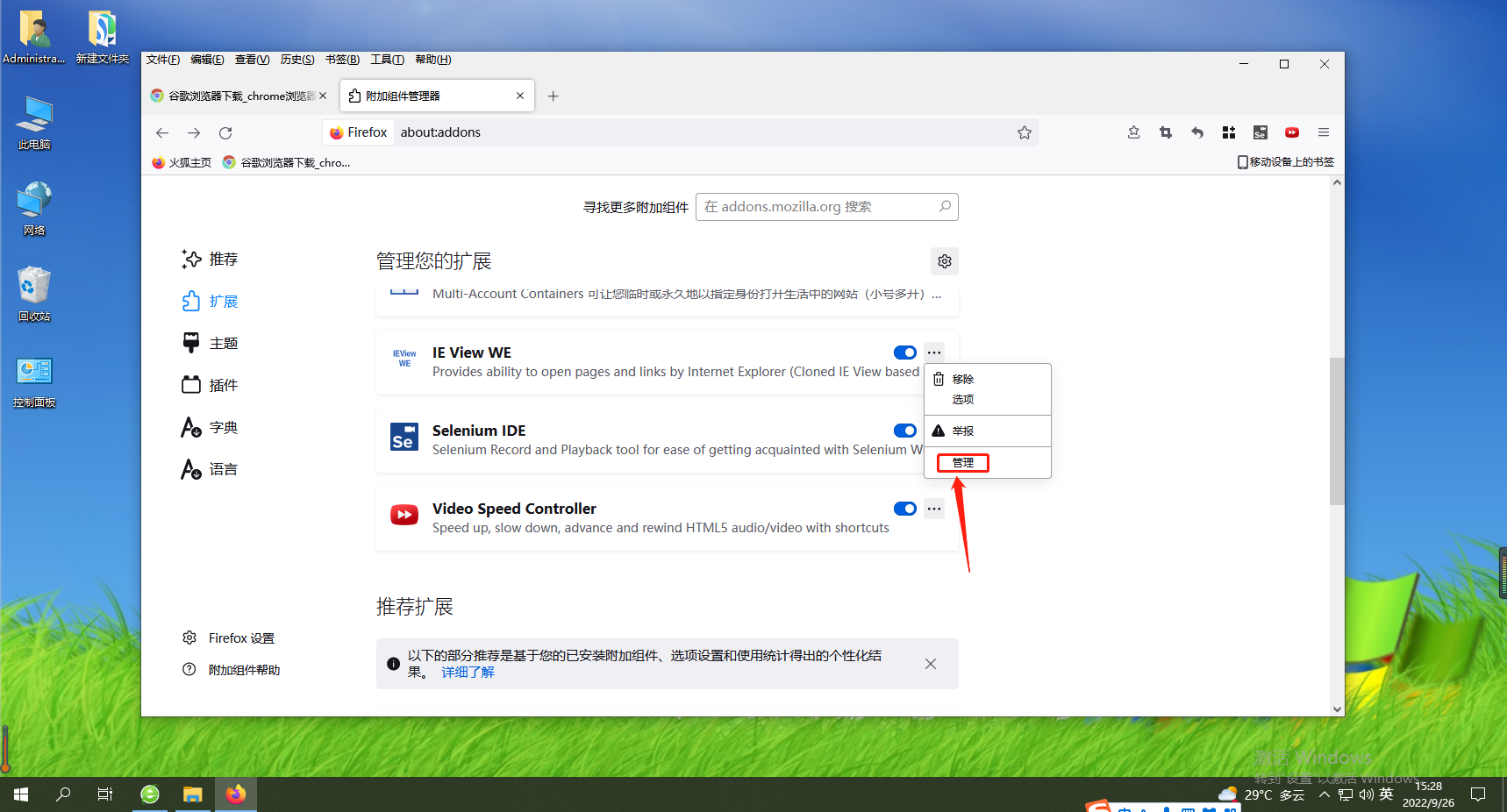Screen dimensions: 1507x812
Task: Close the Add-ons Manager tab
Action: coord(520,96)
